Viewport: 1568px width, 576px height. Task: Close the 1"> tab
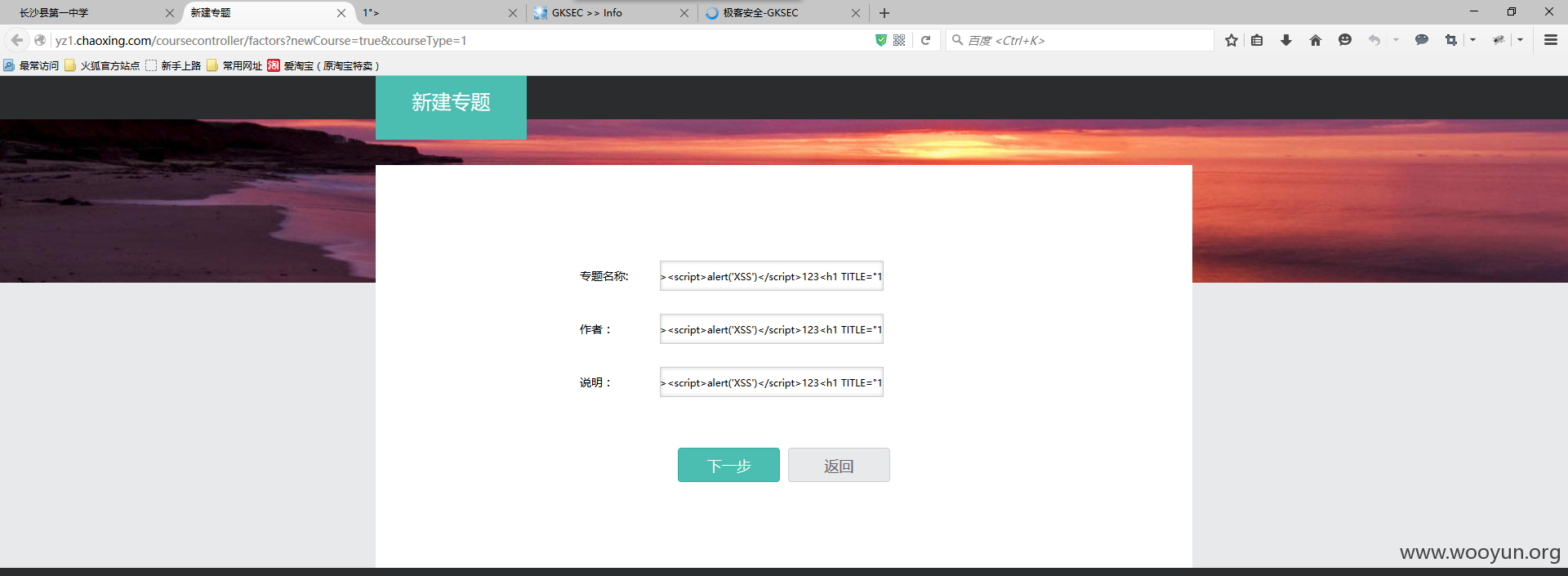pyautogui.click(x=513, y=13)
